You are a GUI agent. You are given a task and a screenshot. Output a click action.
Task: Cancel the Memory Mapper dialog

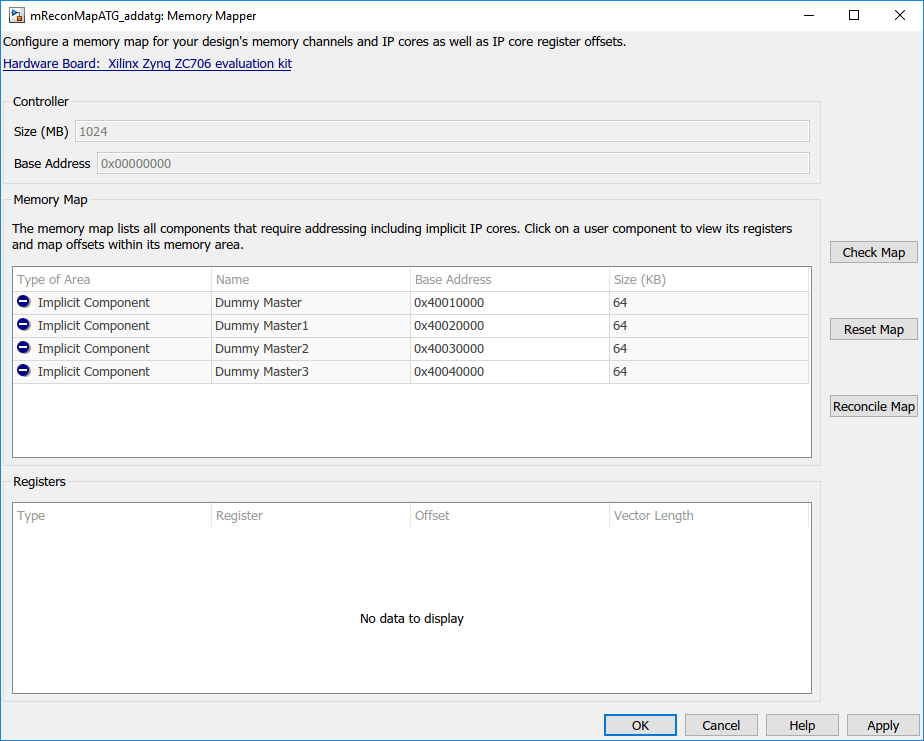click(x=721, y=726)
